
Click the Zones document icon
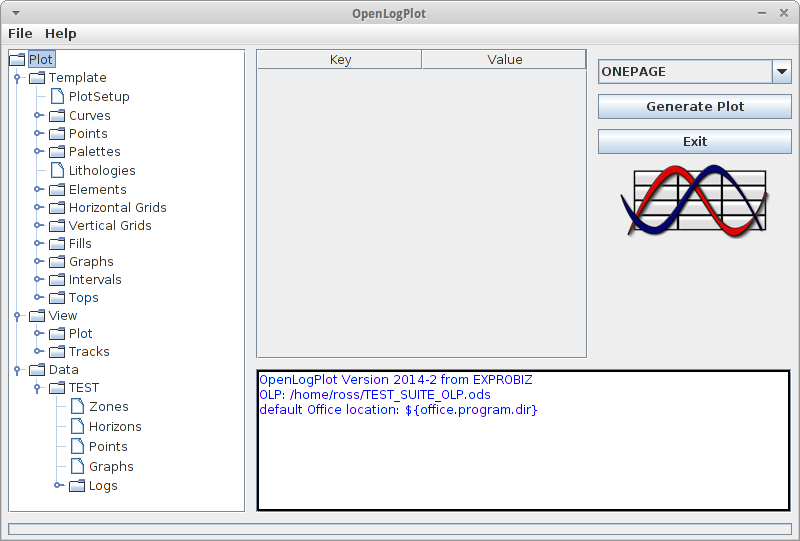(77, 406)
